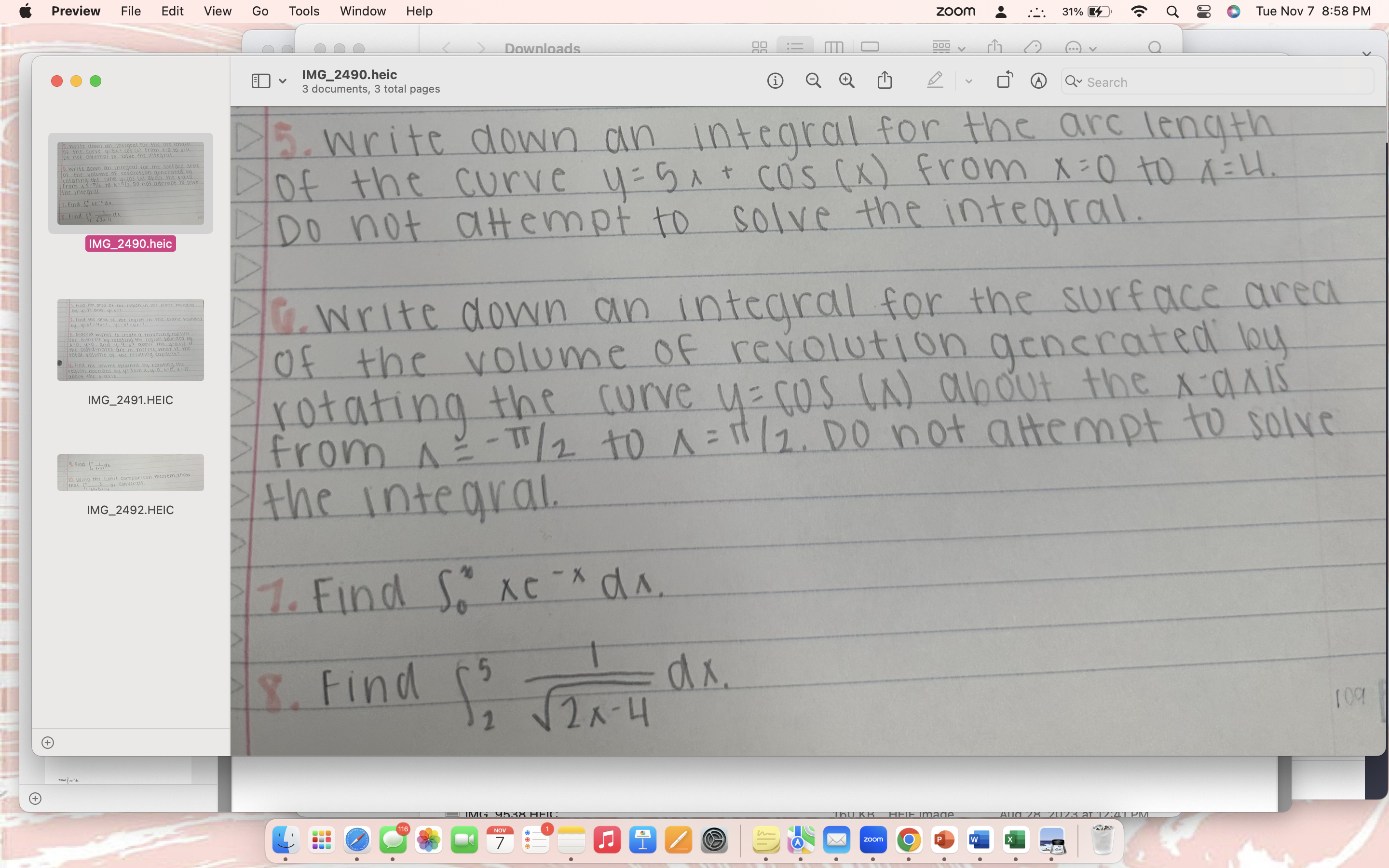Select the Highlight pen tool
This screenshot has width=1389, height=868.
coord(935,81)
